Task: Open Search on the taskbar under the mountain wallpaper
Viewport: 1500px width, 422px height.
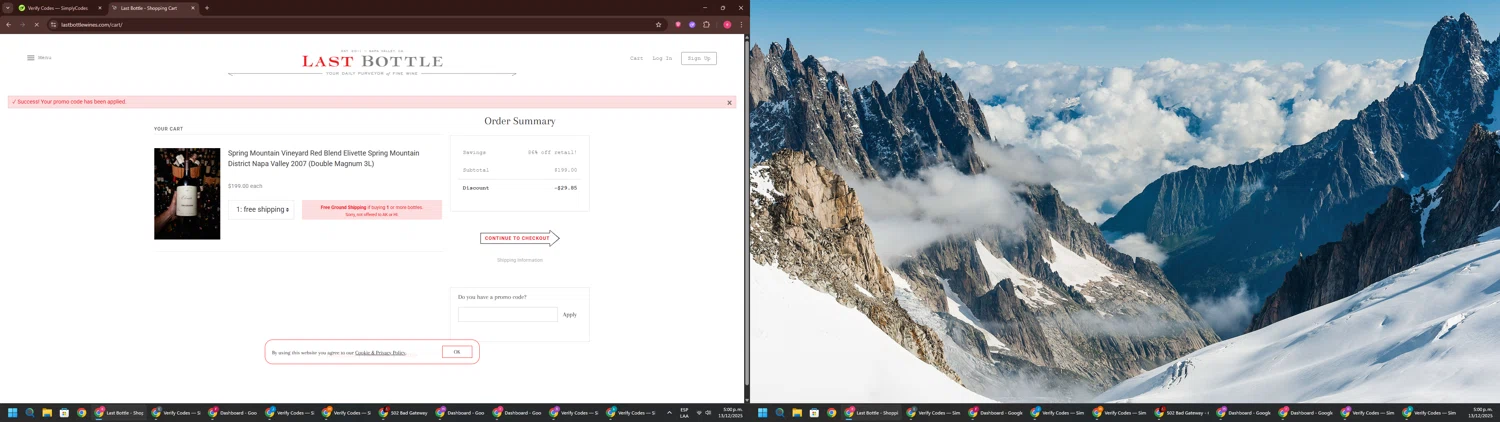Action: point(780,412)
